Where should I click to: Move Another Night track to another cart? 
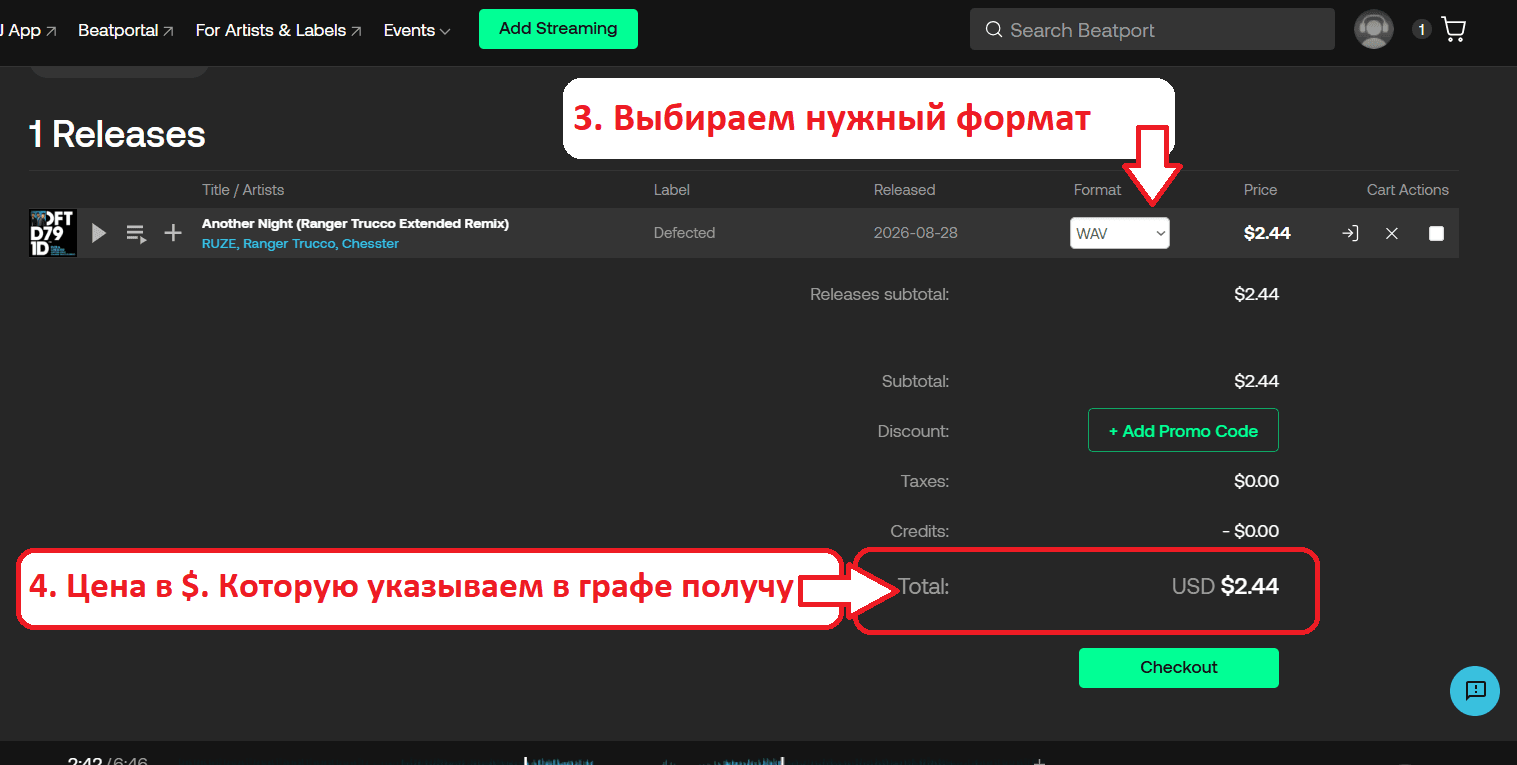click(x=1350, y=233)
